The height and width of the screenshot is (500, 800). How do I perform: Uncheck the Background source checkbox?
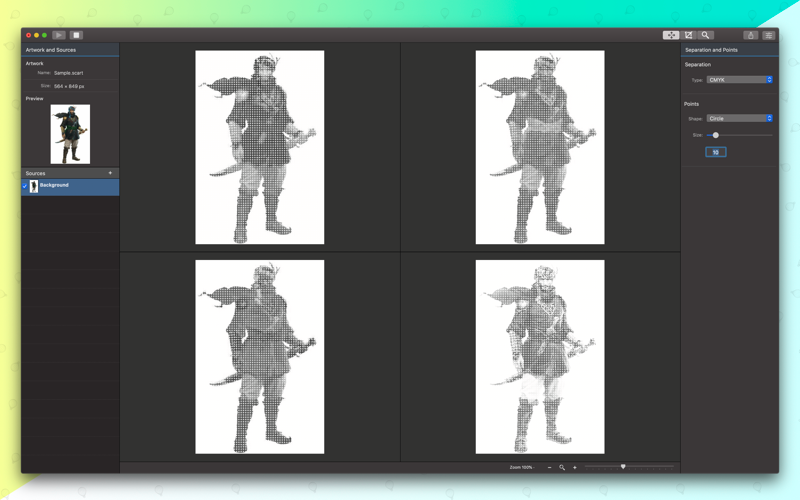[x=24, y=186]
